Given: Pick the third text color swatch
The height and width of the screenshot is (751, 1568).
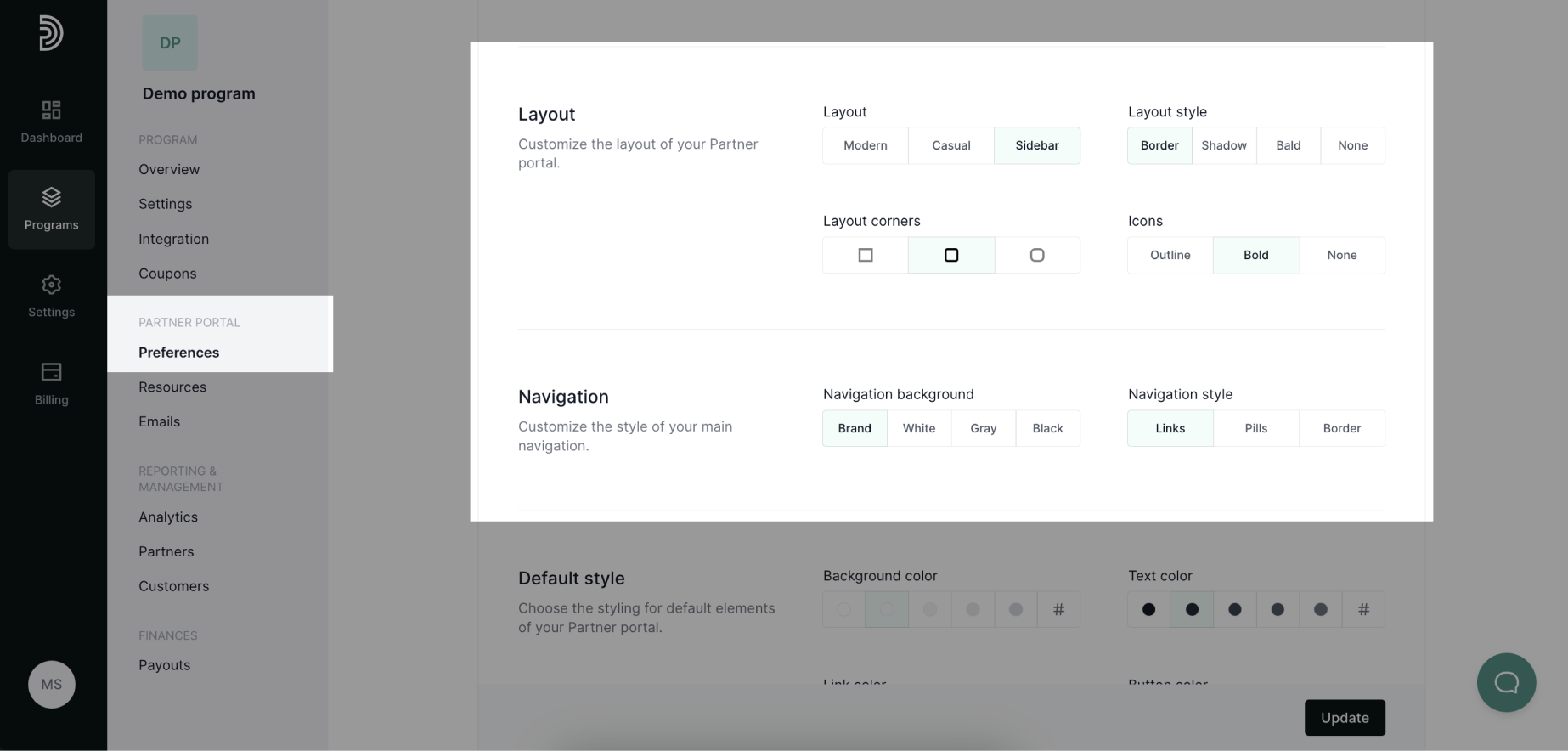Looking at the screenshot, I should click(1235, 609).
